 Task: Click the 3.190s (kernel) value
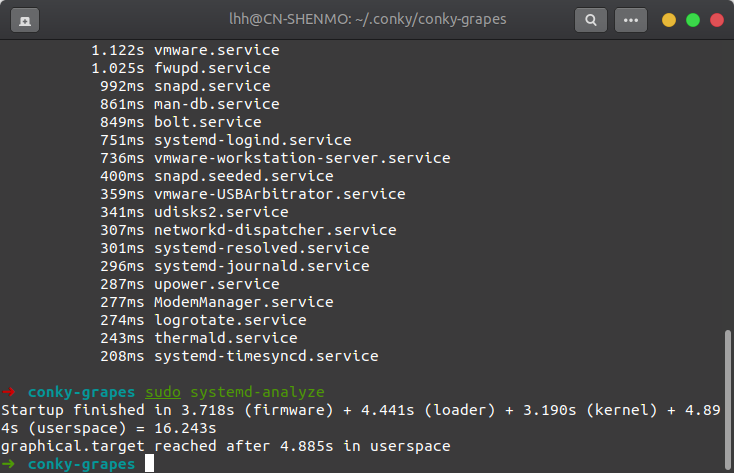590,410
